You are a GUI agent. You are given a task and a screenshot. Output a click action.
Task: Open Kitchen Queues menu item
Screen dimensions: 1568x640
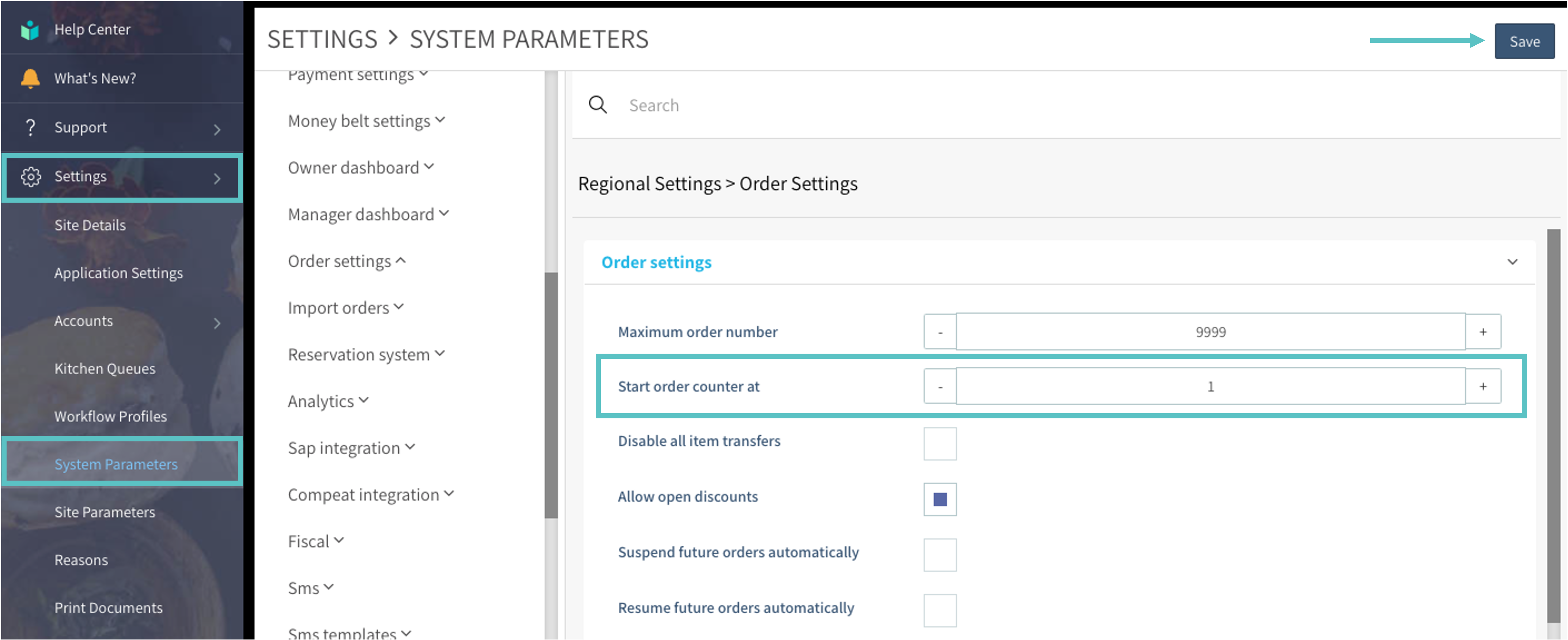105,368
